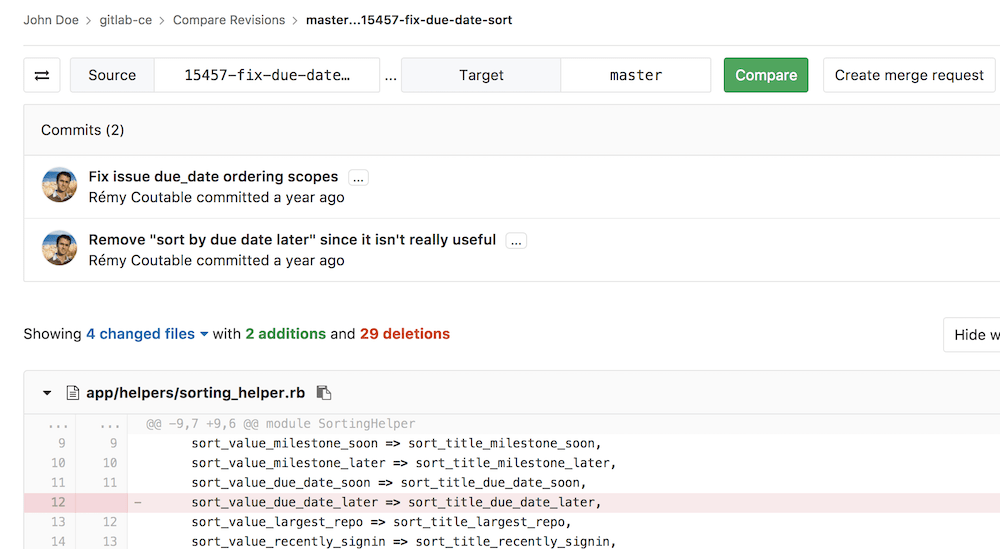Click avatar of first commit by Rémy Coutable
This screenshot has height=549, width=1000.
(x=59, y=185)
